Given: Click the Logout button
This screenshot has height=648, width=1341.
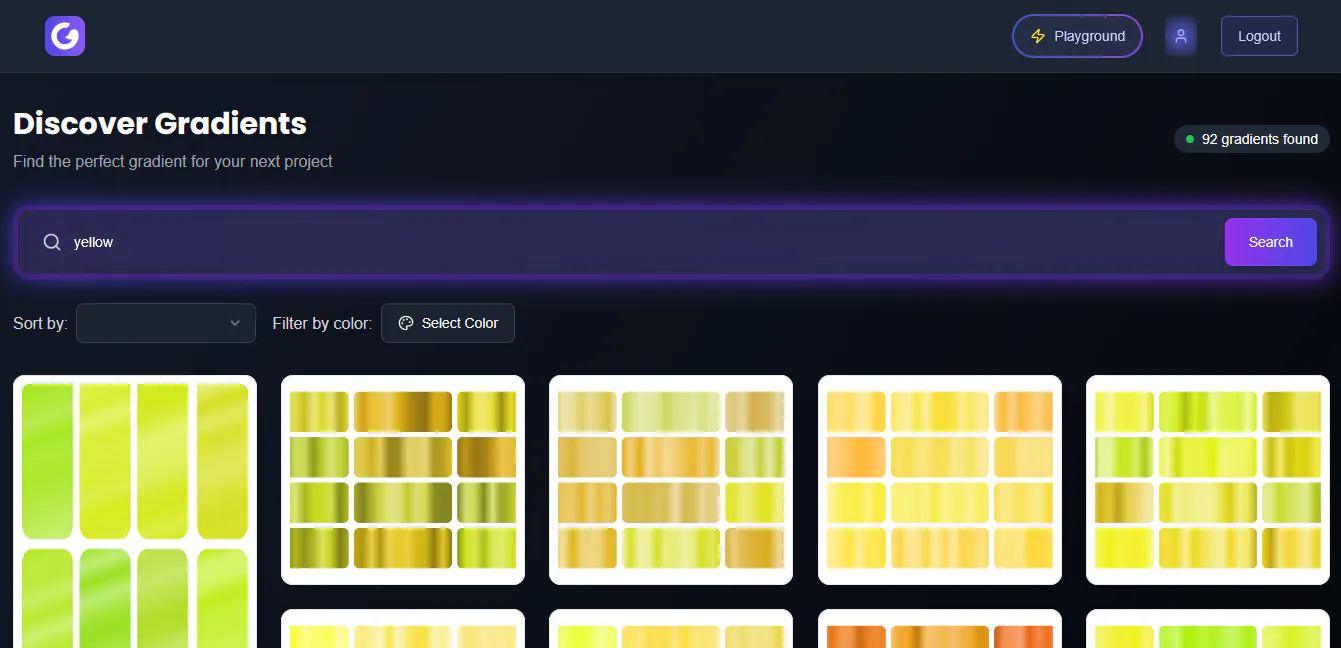Looking at the screenshot, I should [1259, 36].
